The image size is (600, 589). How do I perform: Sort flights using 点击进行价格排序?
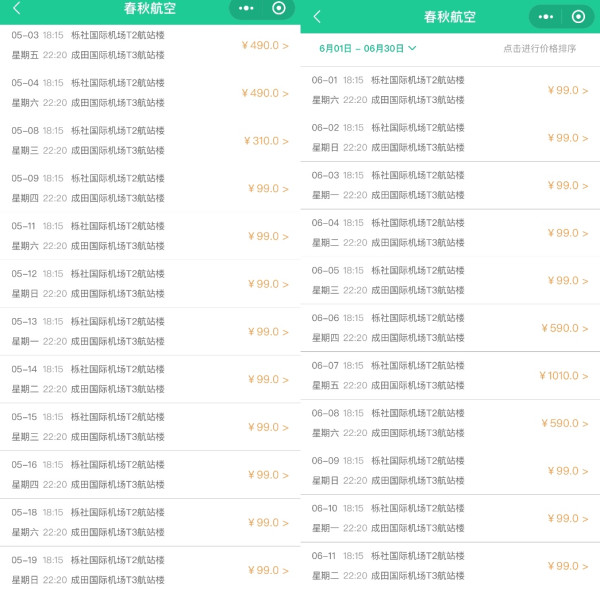tap(540, 49)
